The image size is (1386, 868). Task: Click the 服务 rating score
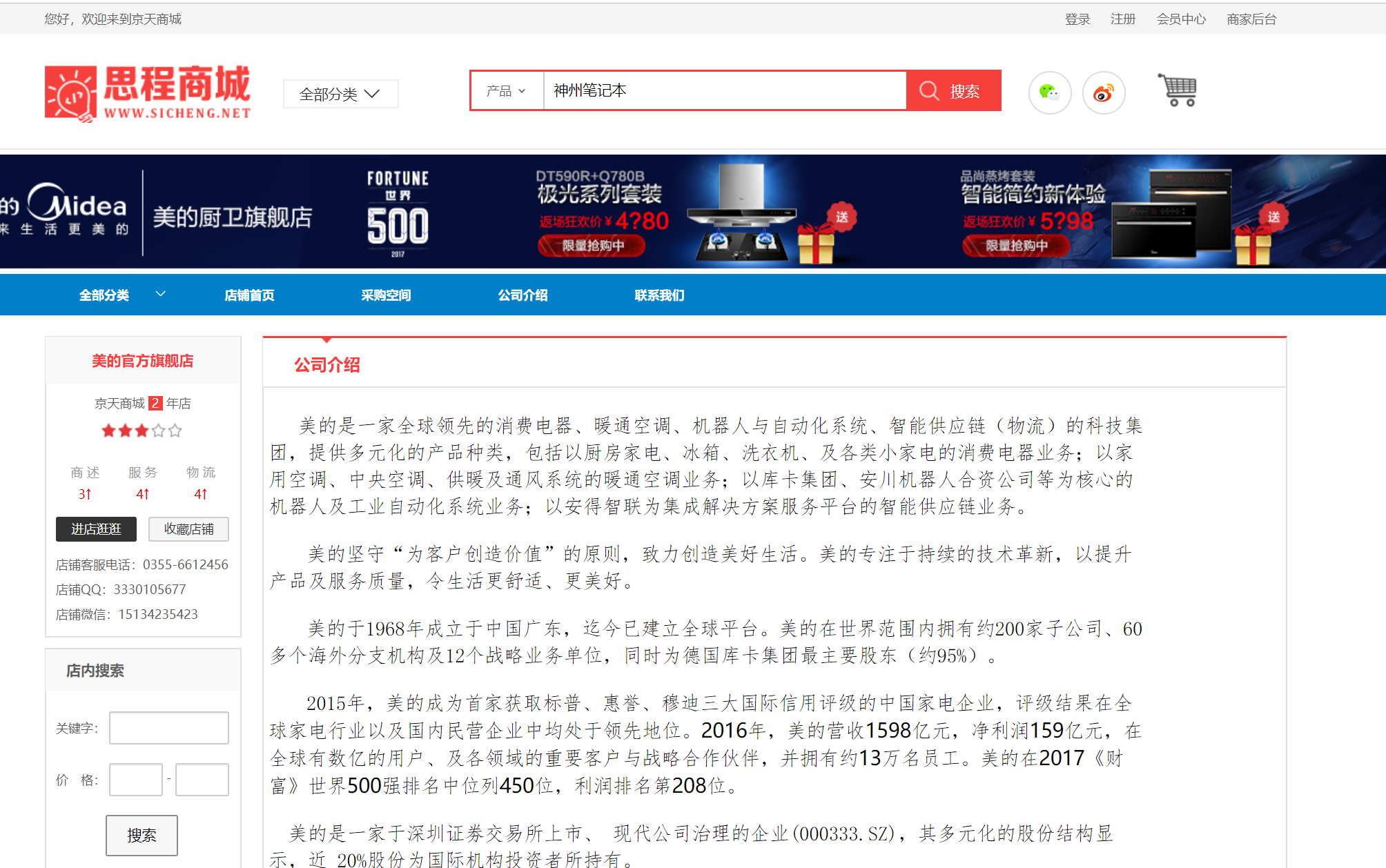(143, 494)
